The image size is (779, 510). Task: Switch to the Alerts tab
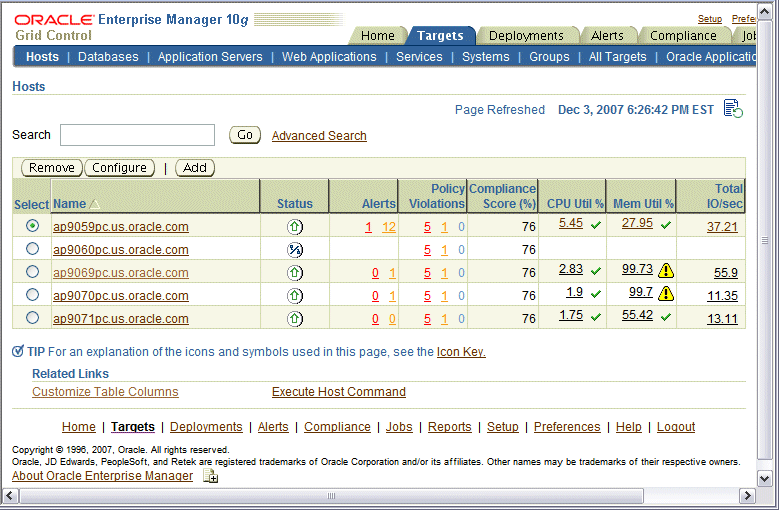point(607,36)
